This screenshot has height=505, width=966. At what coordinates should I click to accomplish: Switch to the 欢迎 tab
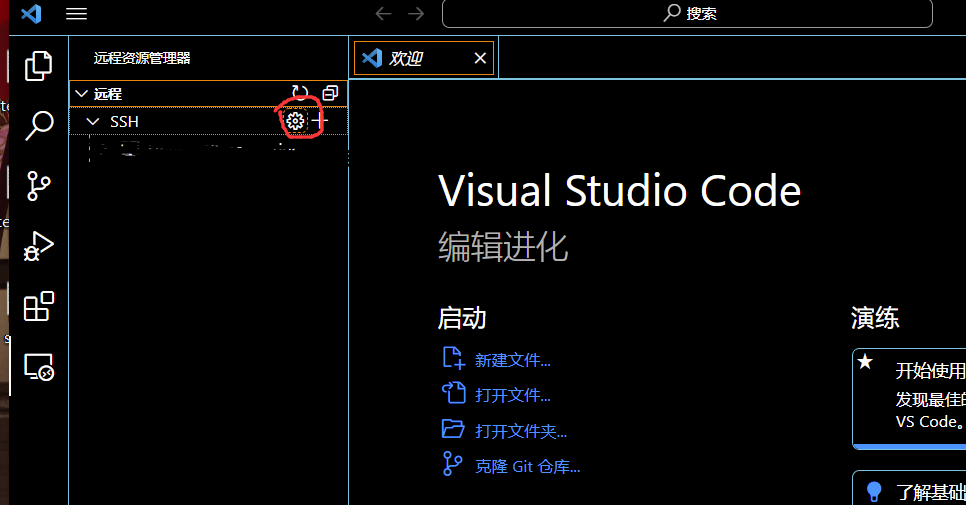[424, 58]
